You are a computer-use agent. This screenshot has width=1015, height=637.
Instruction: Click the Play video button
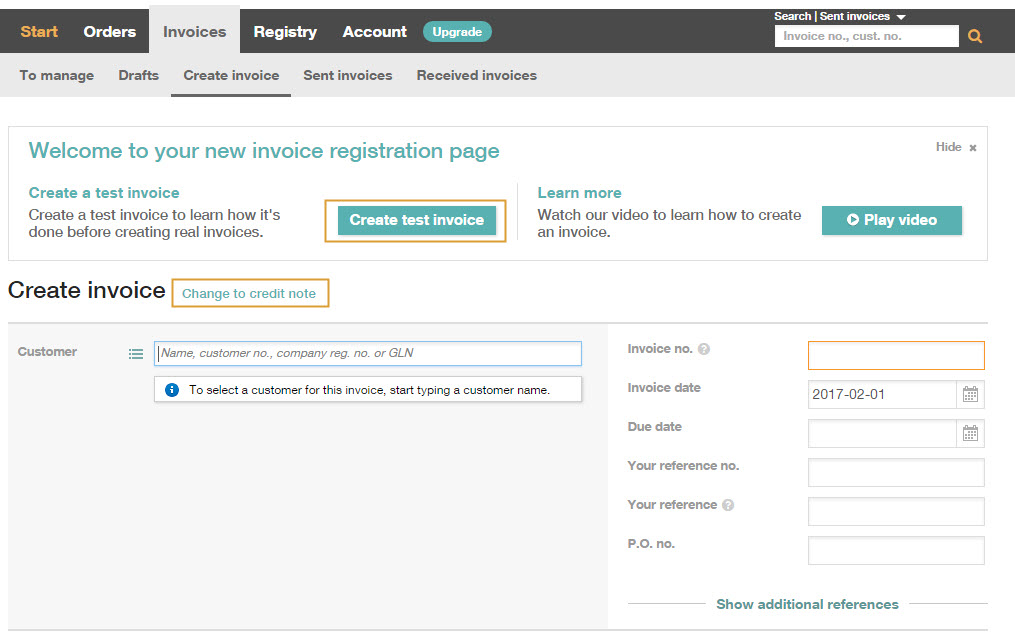click(891, 220)
